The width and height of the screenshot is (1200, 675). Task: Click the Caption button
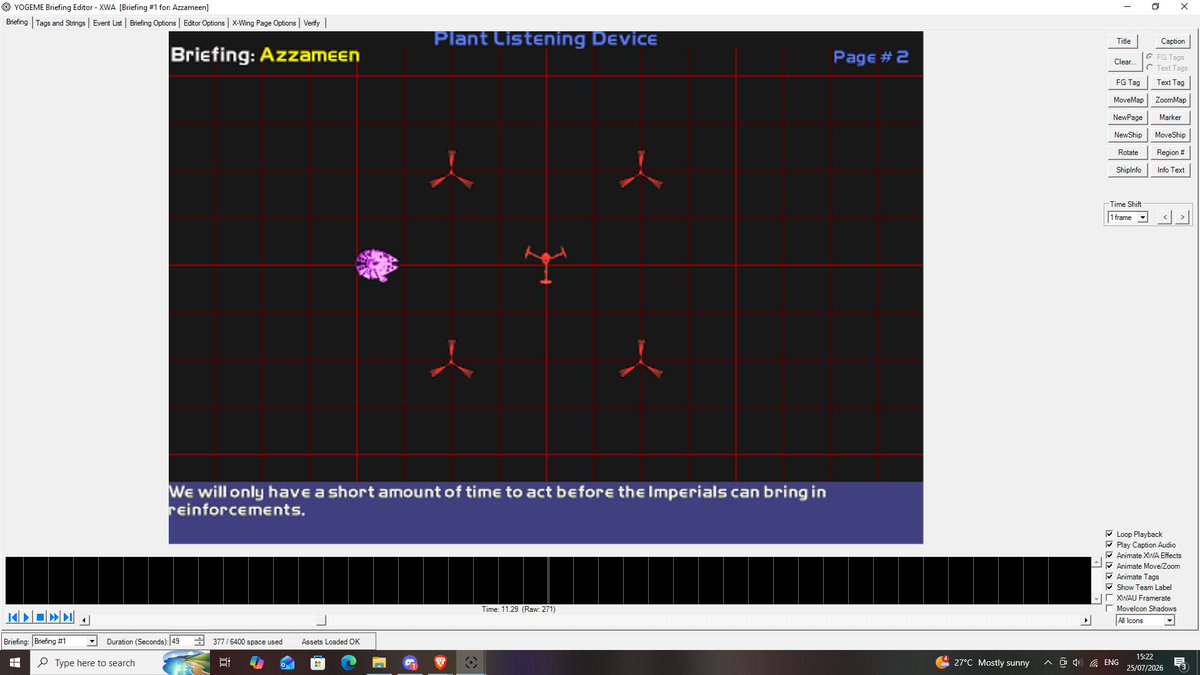(1172, 41)
